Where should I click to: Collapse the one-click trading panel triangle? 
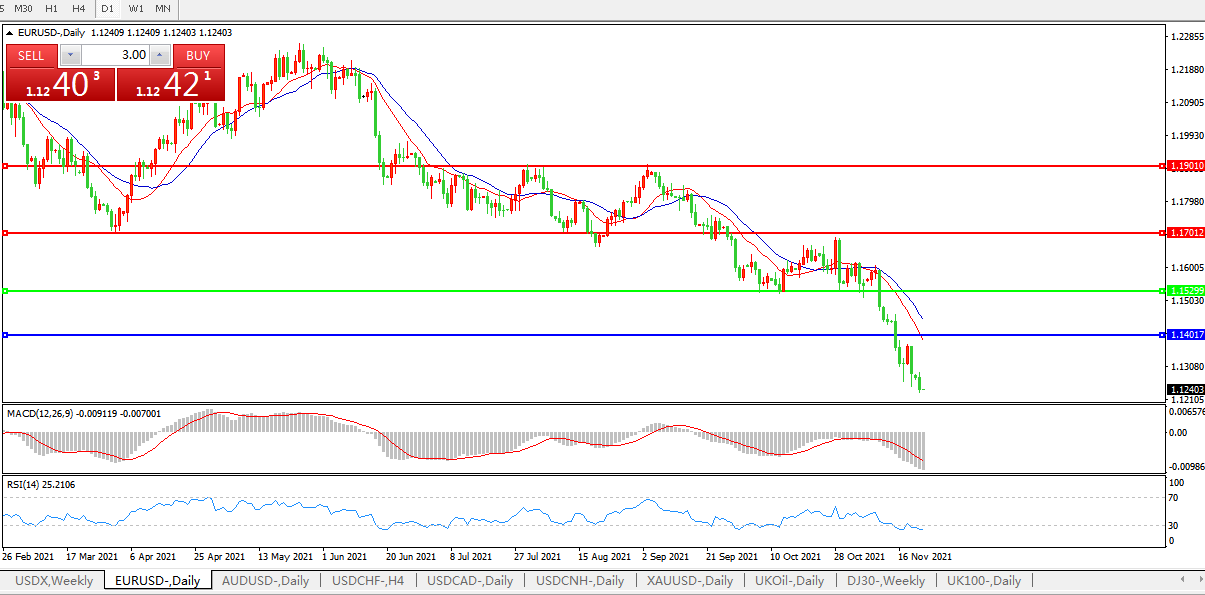(10, 33)
